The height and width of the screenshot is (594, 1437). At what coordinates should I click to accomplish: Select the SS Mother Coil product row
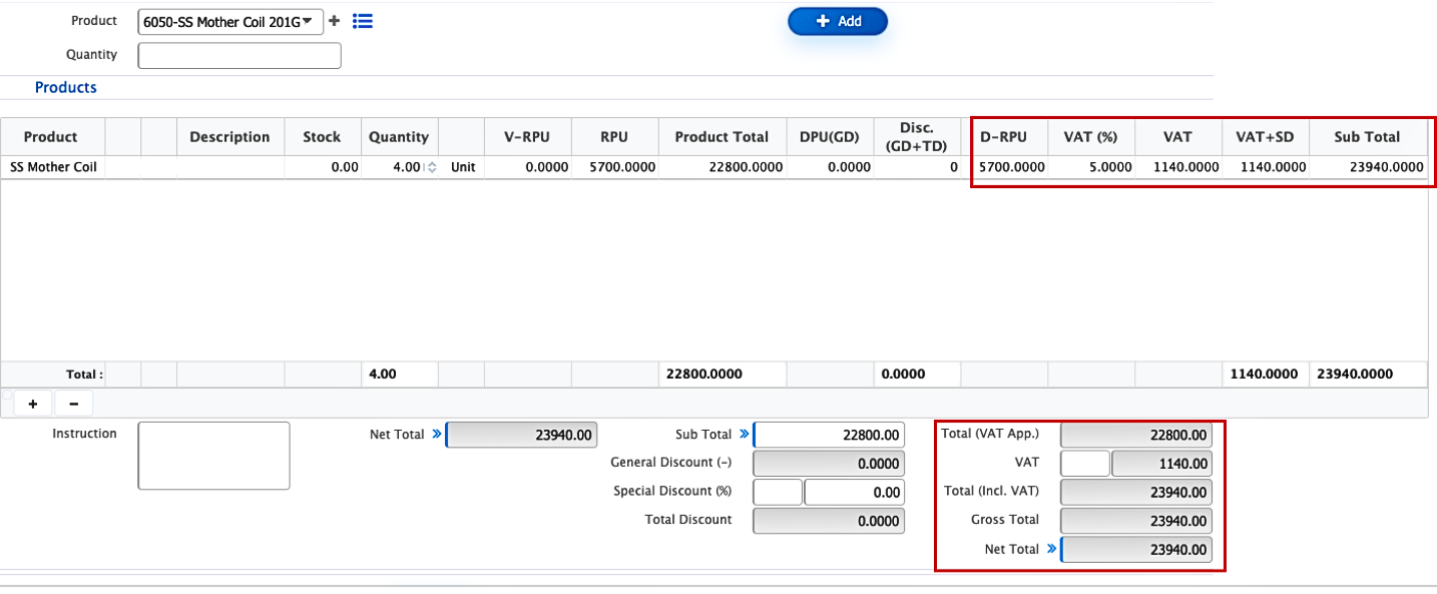(x=53, y=168)
